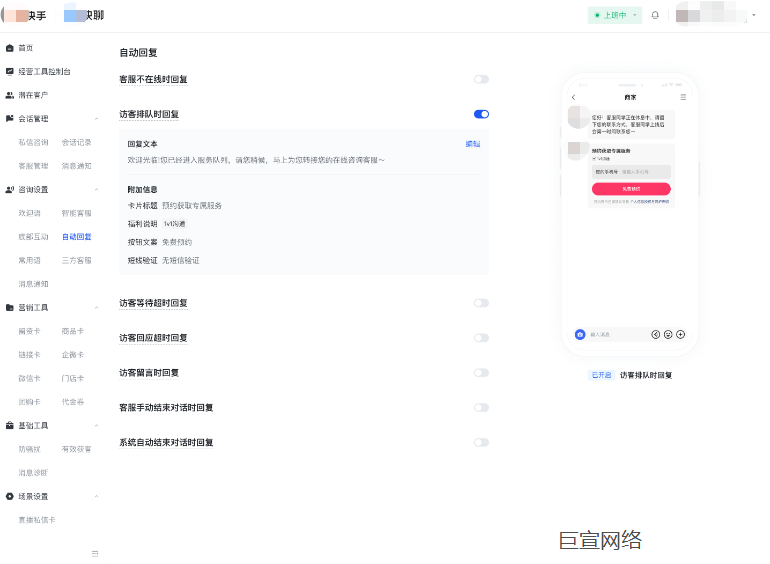
Task: Select 自动回复 in the sidebar
Action: (x=77, y=237)
